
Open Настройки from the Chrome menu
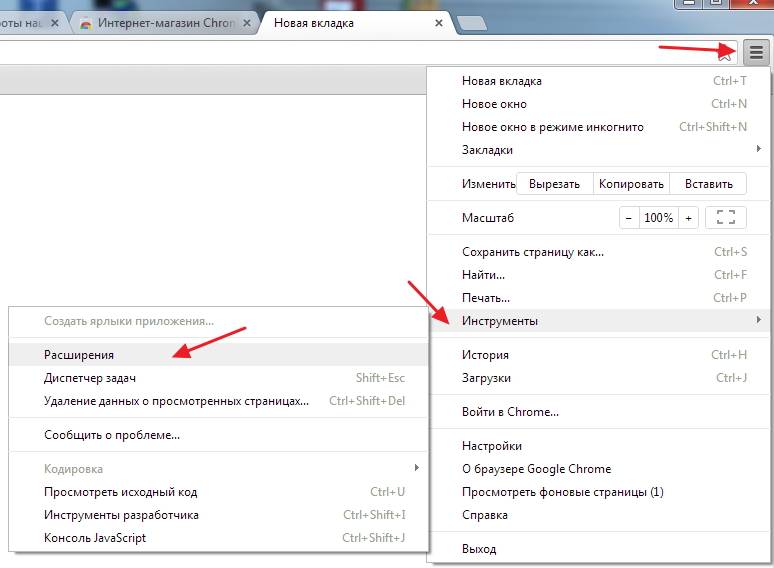[491, 446]
